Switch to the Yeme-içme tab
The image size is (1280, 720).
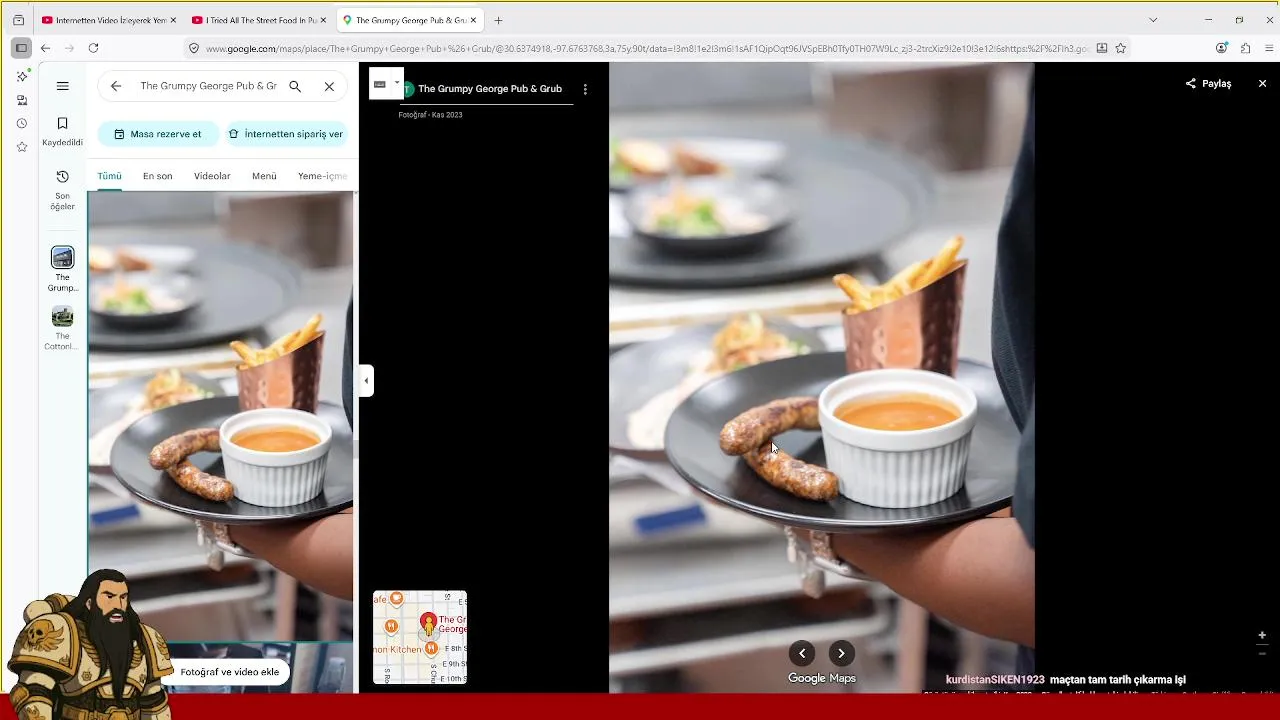point(322,176)
